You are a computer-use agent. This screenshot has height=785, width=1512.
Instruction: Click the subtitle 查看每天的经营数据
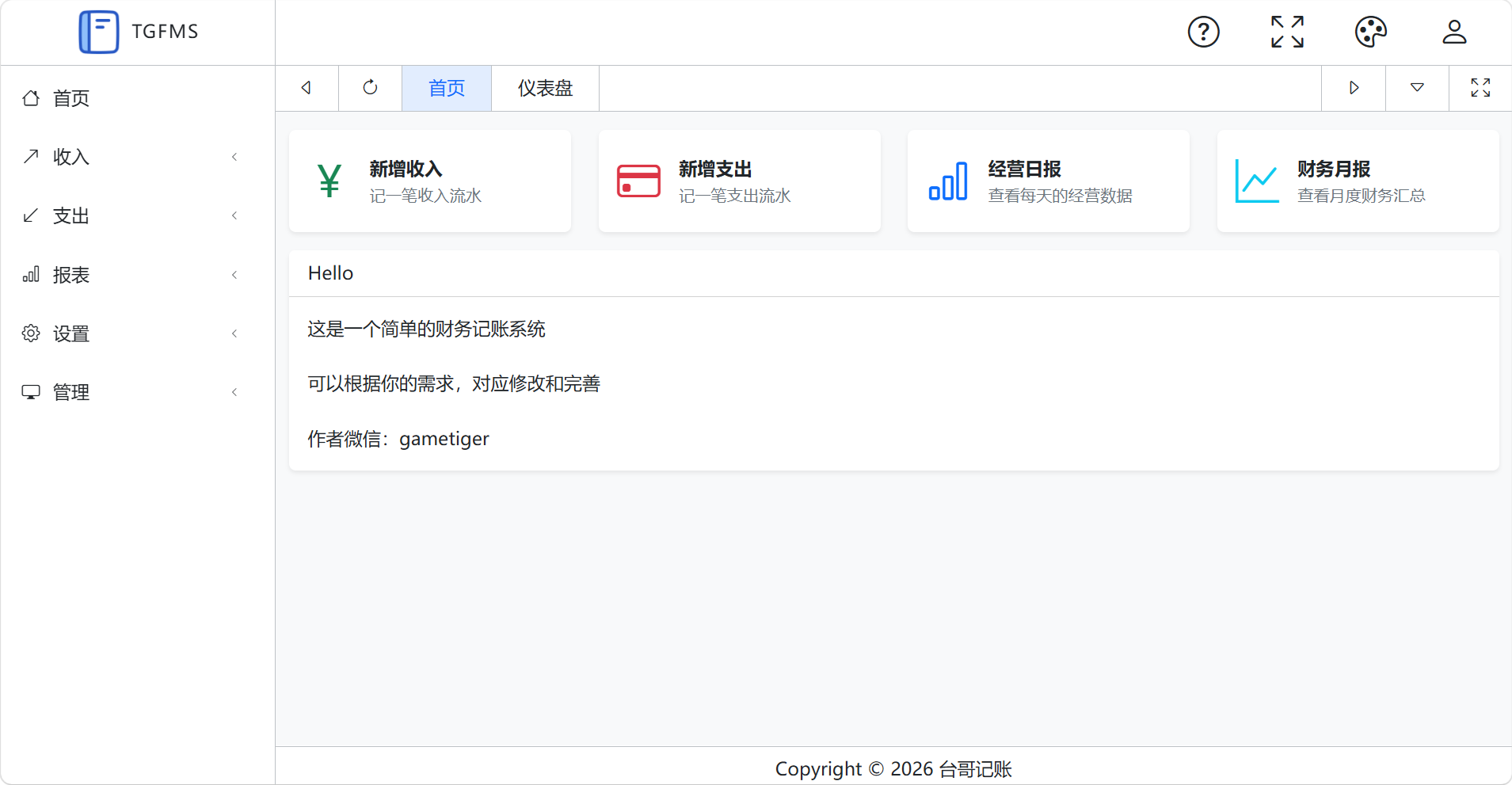[x=1060, y=196]
